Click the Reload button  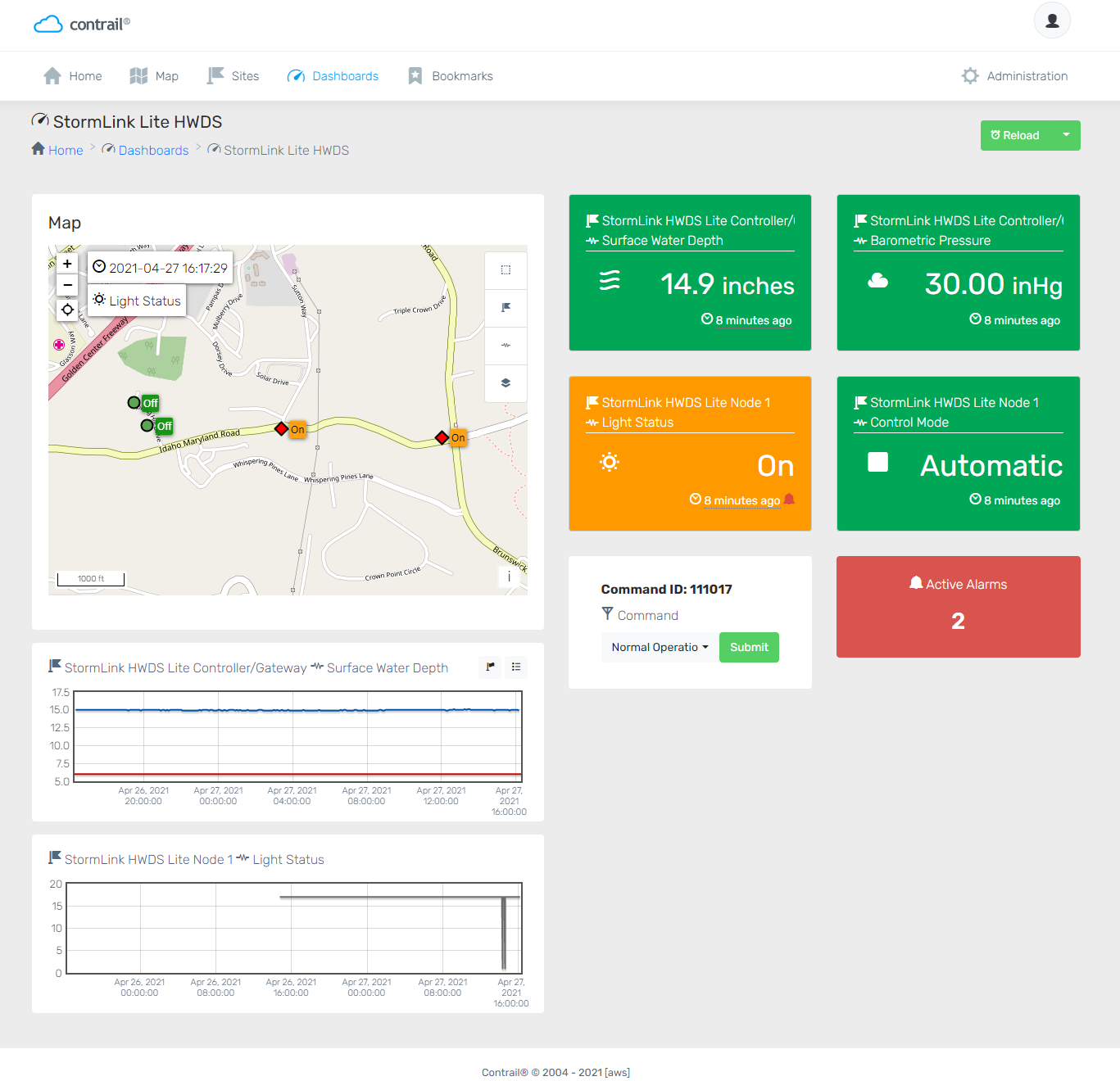1016,135
